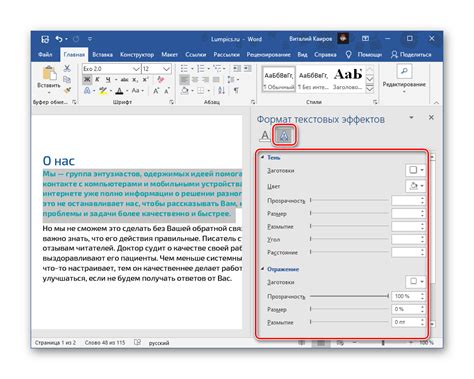Click the Undo arrow icon
Viewport: 474px width, 379px height.
(x=59, y=39)
